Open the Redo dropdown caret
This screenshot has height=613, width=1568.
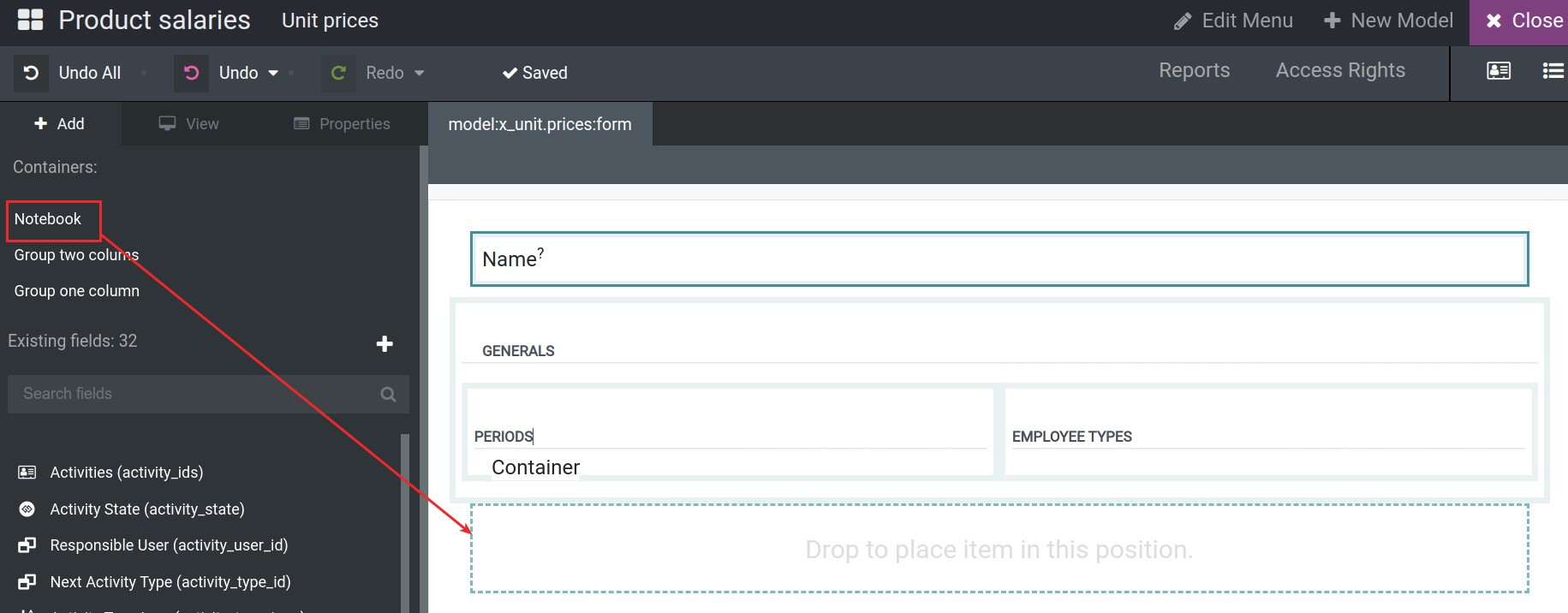coord(419,73)
